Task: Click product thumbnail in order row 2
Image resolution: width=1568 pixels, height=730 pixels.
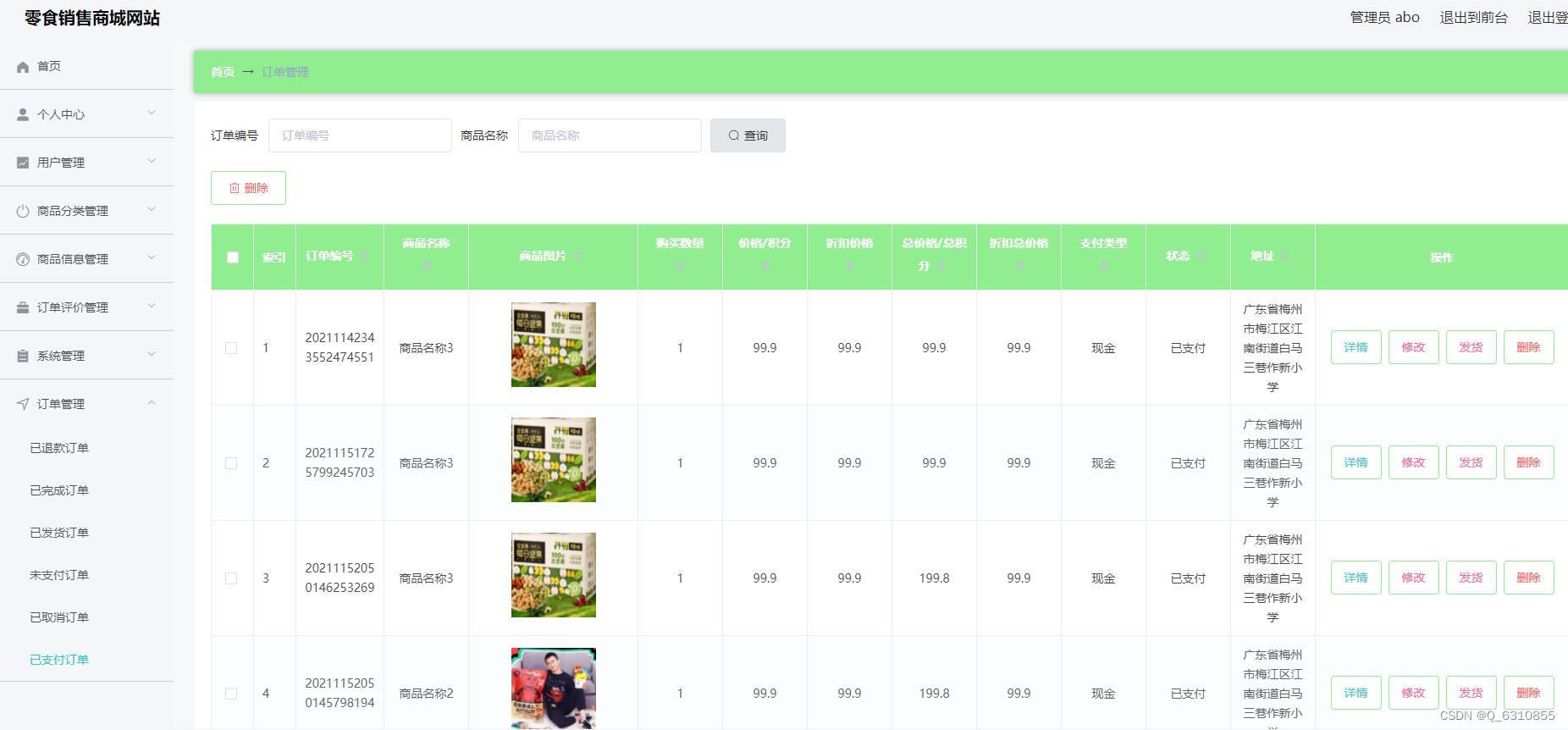Action: point(554,460)
